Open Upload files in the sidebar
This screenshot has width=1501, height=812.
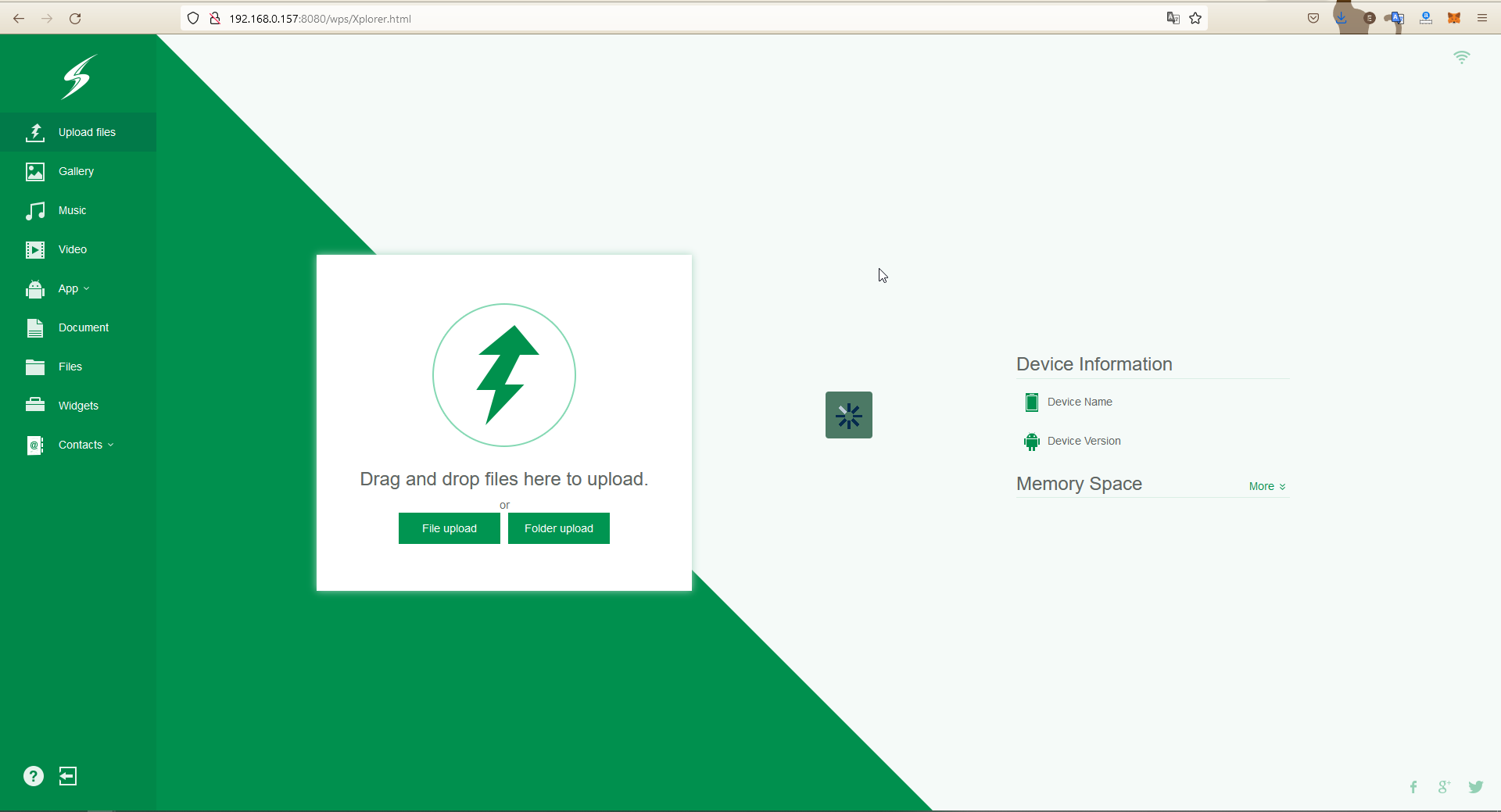tap(78, 132)
